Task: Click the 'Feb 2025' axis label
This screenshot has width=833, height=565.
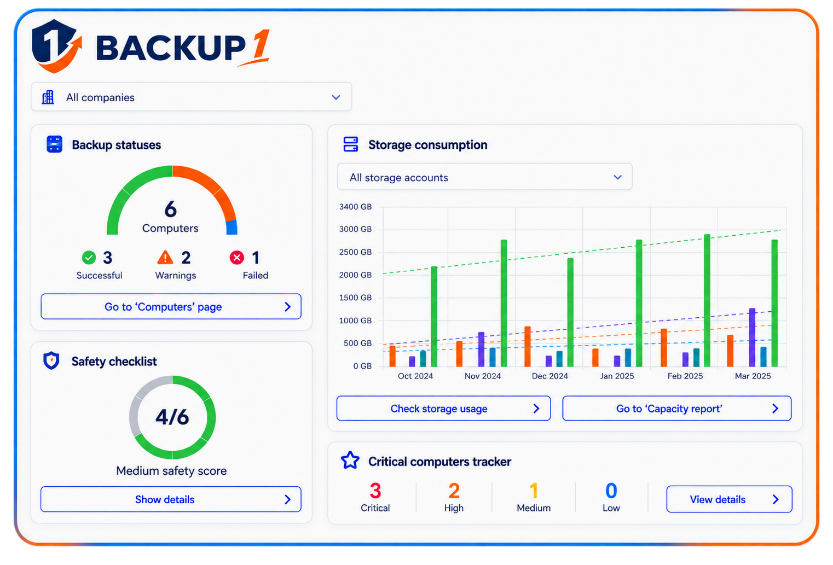Action: coord(685,376)
